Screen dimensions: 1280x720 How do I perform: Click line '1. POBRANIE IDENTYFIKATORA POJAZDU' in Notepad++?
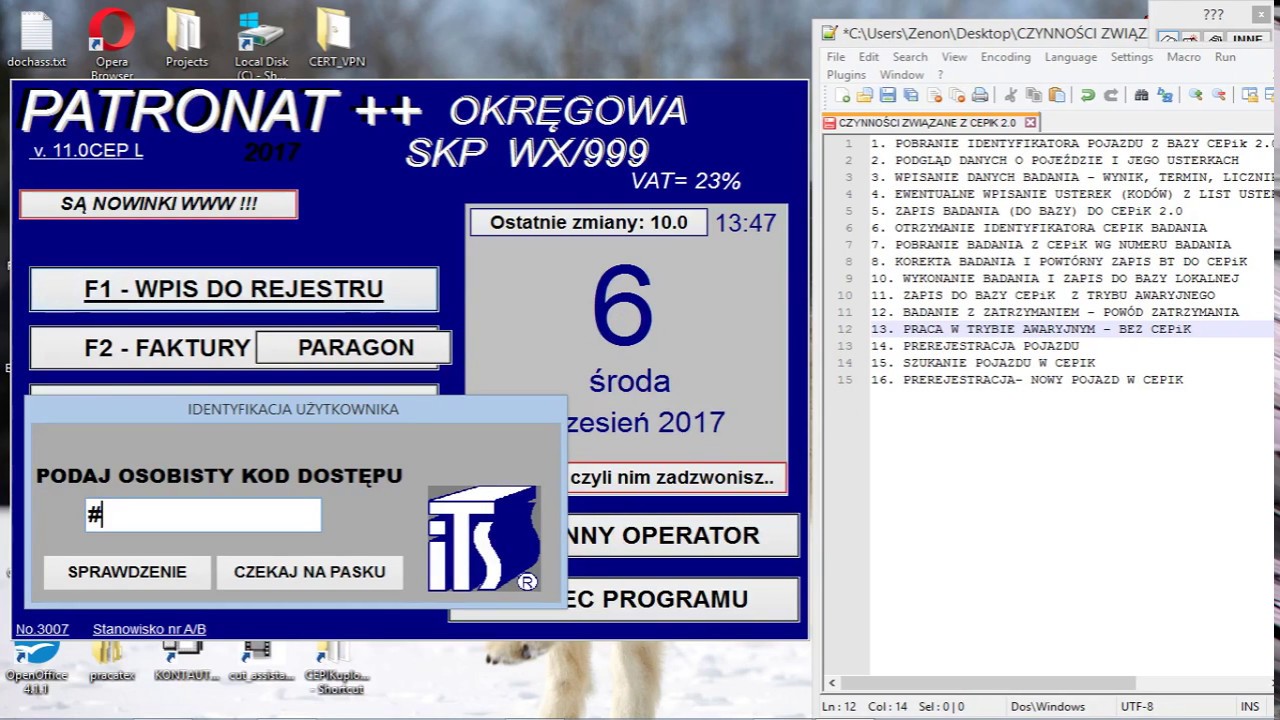pos(1072,143)
